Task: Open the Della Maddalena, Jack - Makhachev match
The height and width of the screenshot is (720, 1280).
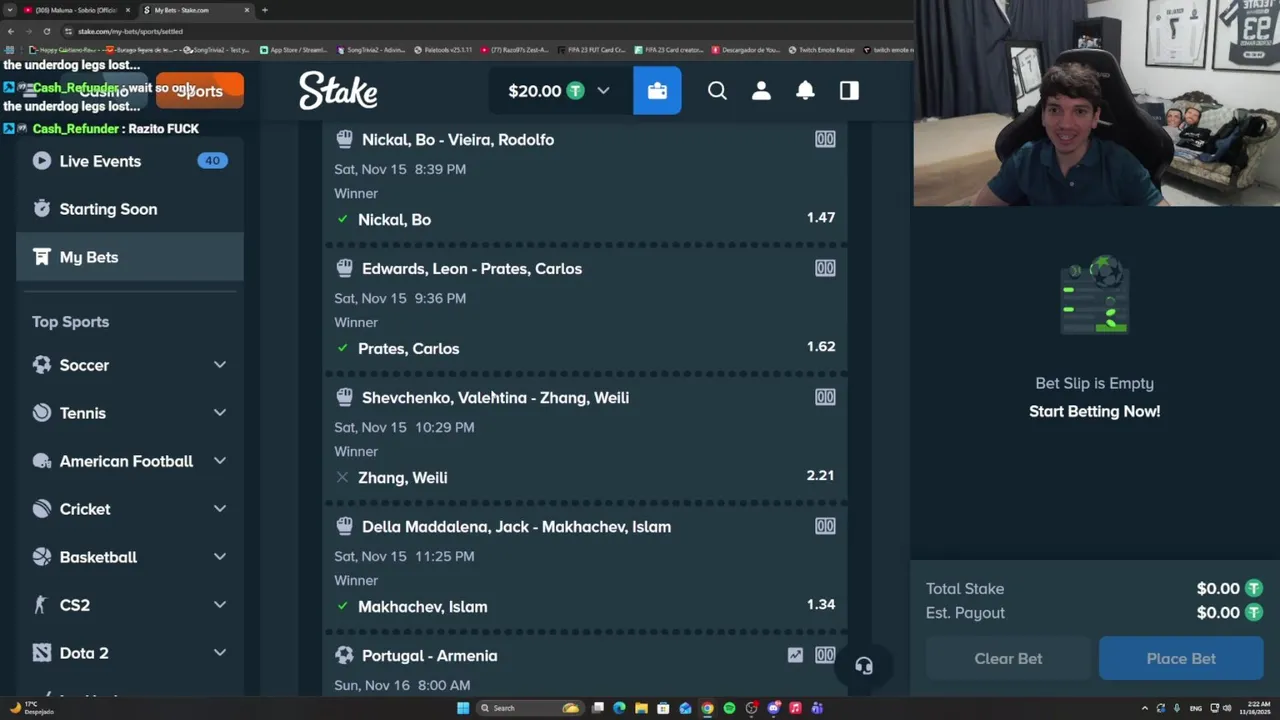Action: click(x=516, y=527)
